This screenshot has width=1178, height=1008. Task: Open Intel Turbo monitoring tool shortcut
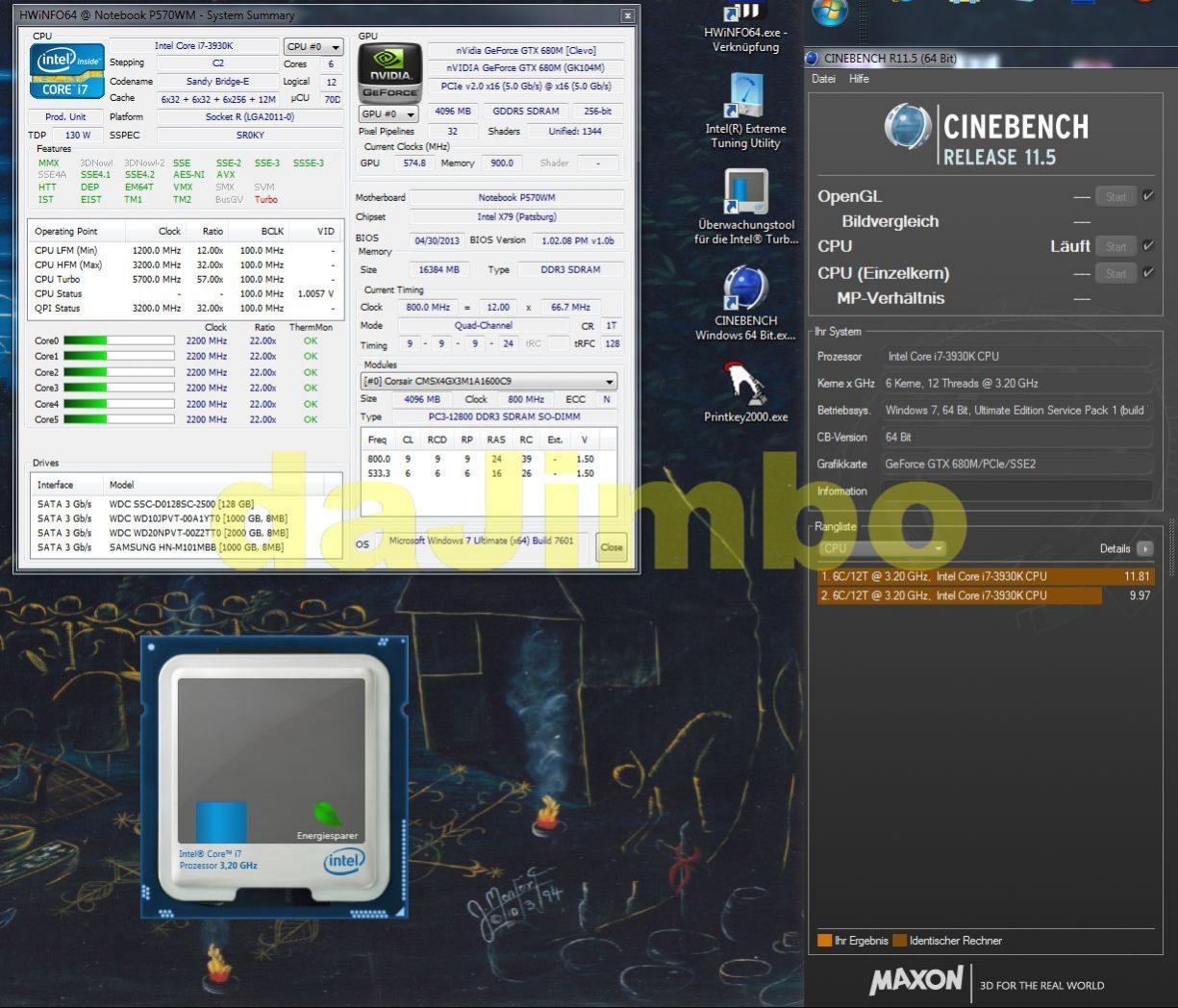click(x=745, y=207)
